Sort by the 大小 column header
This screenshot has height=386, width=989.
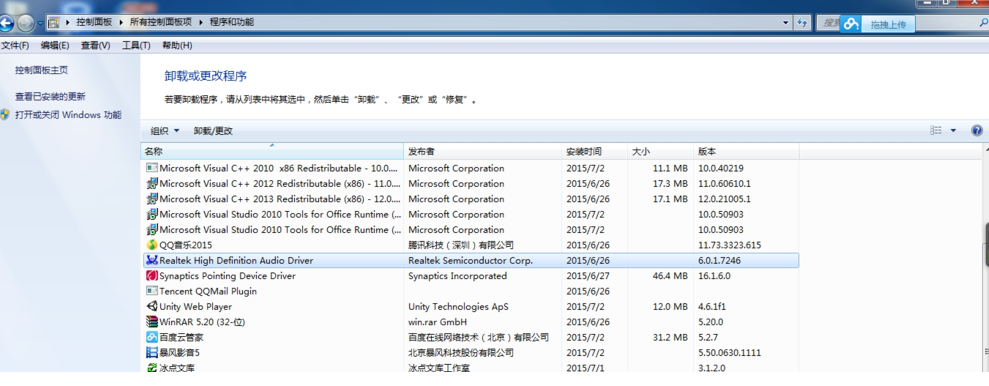[x=660, y=152]
